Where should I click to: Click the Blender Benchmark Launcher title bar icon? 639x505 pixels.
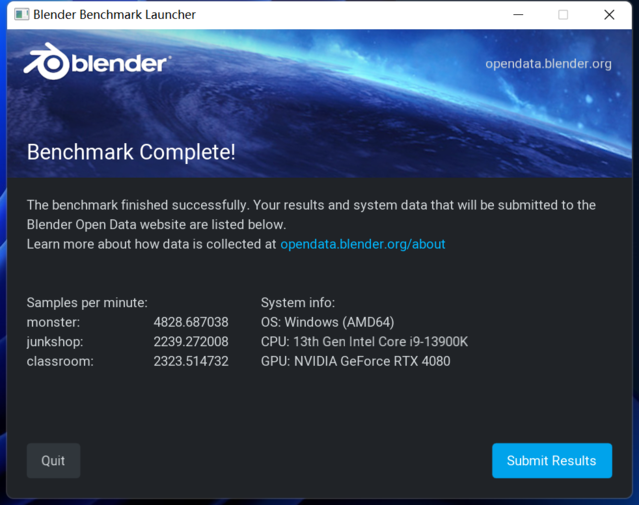coord(21,15)
